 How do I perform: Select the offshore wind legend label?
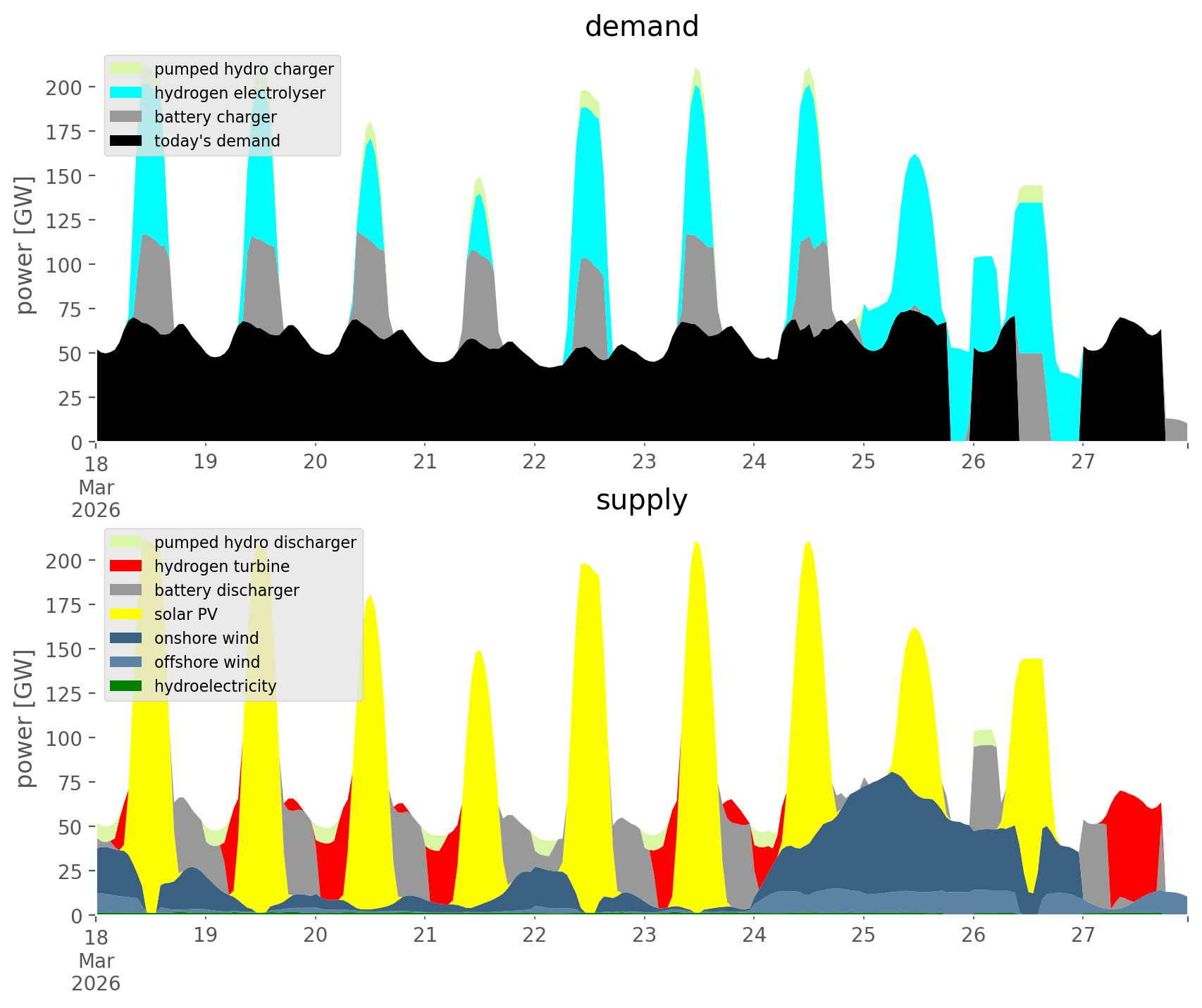tap(206, 662)
